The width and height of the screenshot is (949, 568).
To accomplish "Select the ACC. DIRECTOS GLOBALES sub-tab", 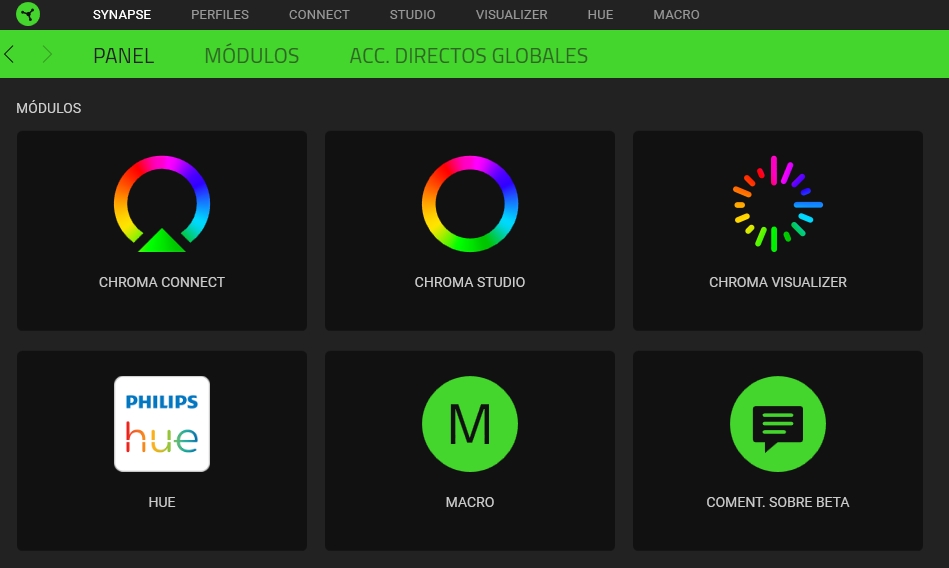I will [x=468, y=56].
